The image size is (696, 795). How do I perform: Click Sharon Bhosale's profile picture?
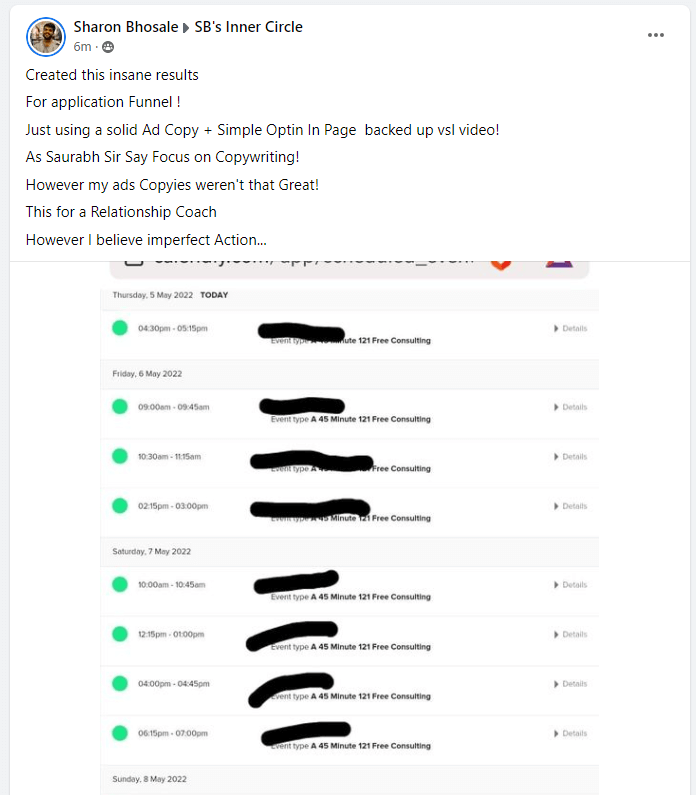coord(46,37)
